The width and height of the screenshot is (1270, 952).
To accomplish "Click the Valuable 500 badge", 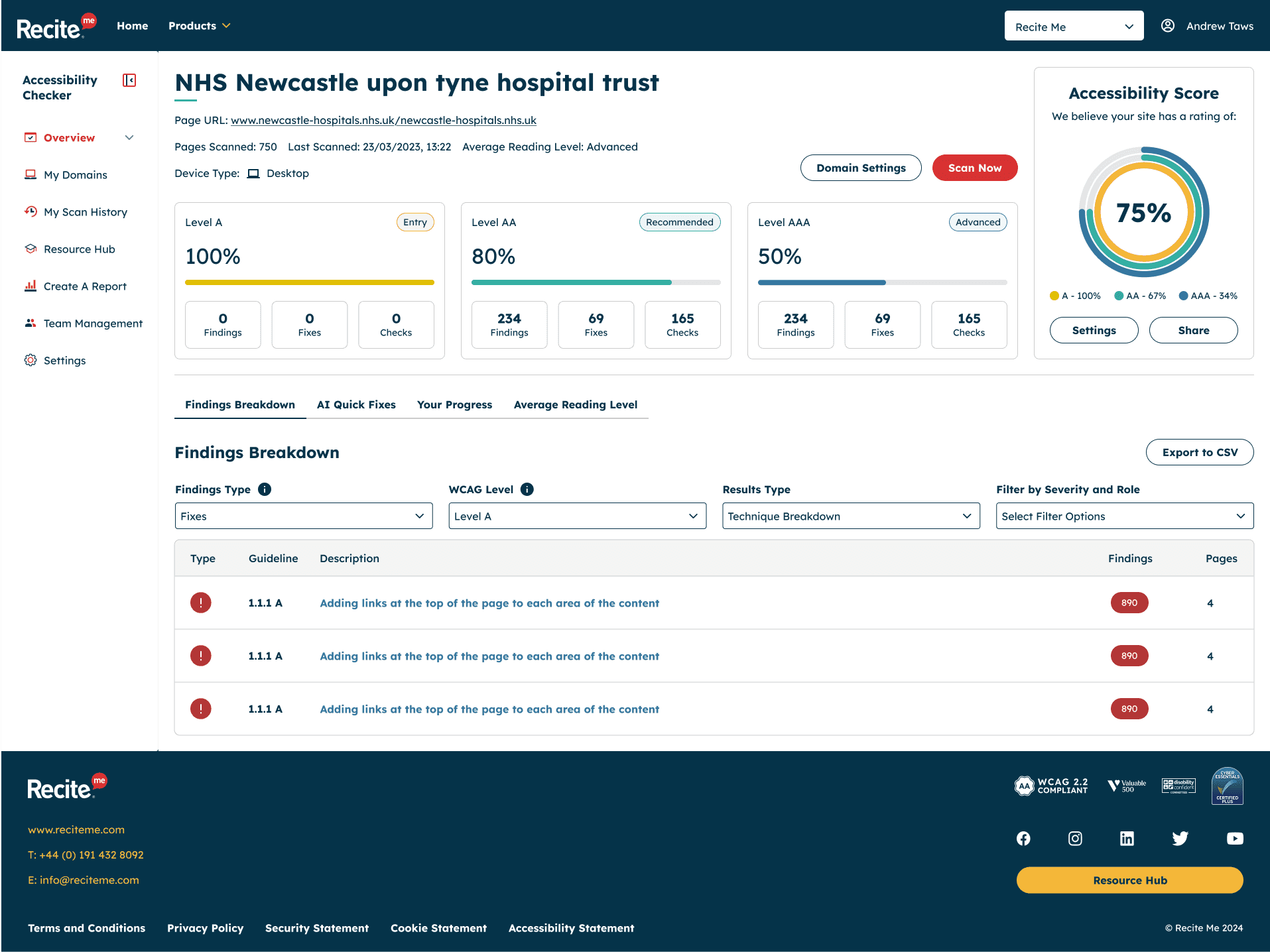I will (x=1127, y=786).
